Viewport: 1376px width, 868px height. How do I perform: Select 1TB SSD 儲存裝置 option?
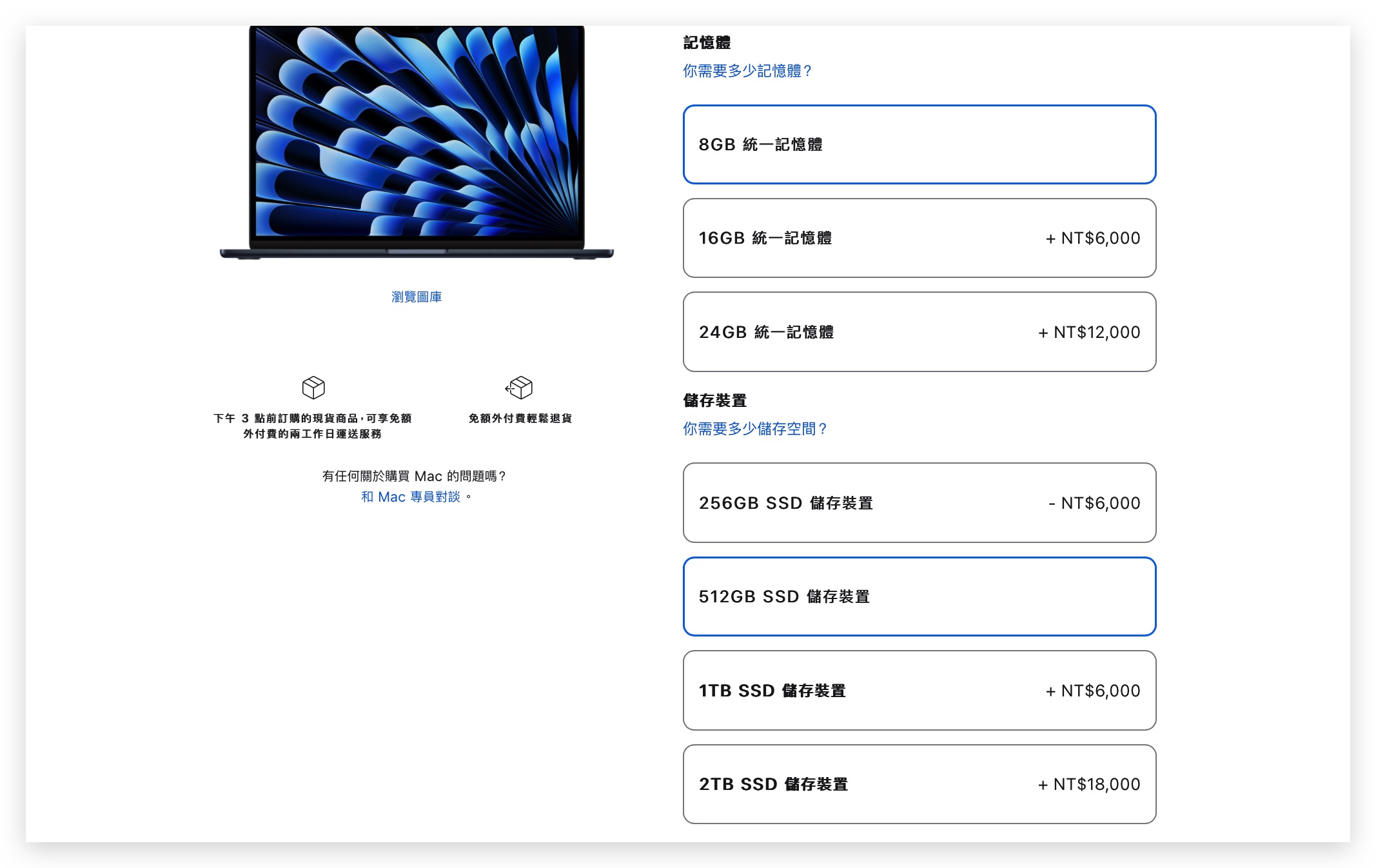(x=919, y=691)
